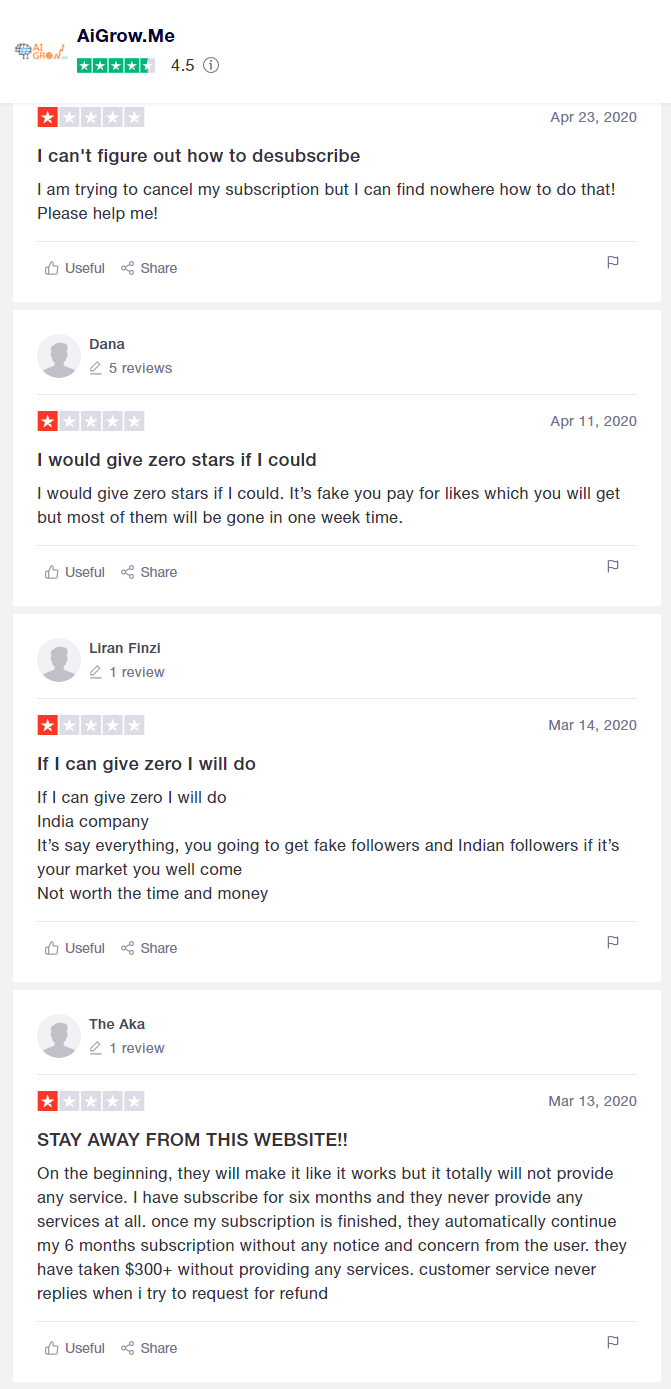Share Liran Finzi's review
Viewport: 671px width, 1389px height.
coord(149,948)
